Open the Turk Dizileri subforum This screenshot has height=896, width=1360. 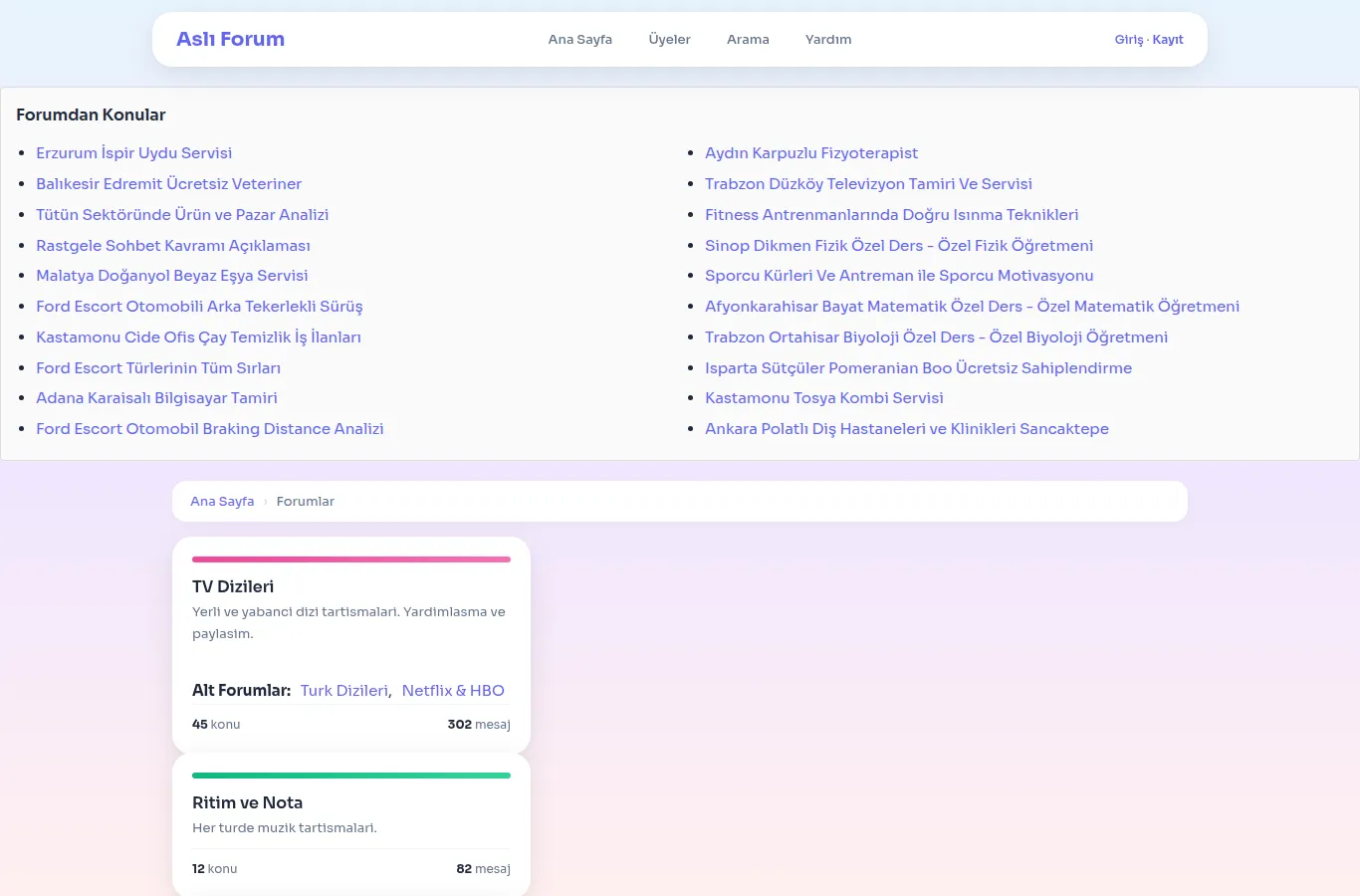click(344, 691)
